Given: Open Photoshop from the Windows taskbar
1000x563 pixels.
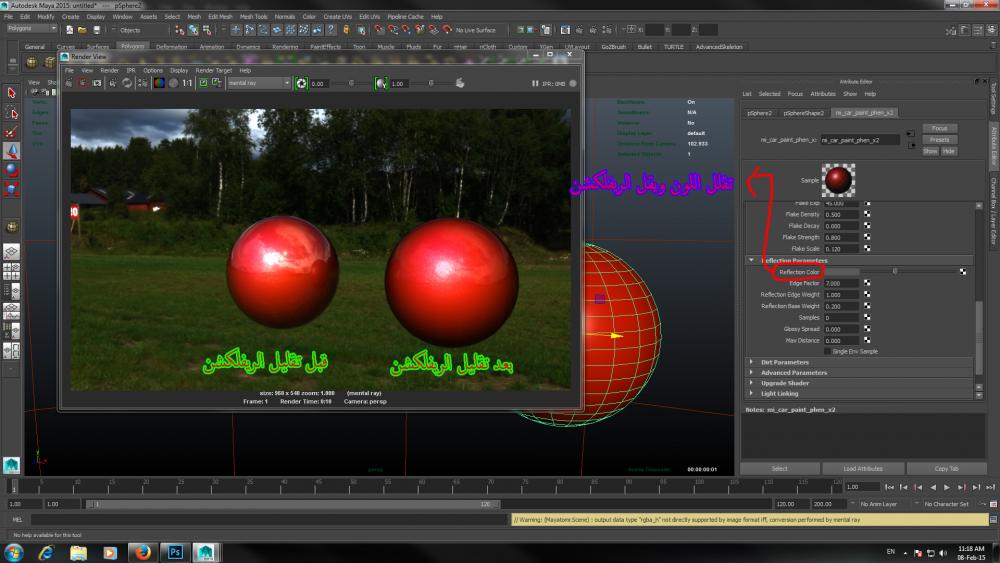Looking at the screenshot, I should tap(174, 552).
